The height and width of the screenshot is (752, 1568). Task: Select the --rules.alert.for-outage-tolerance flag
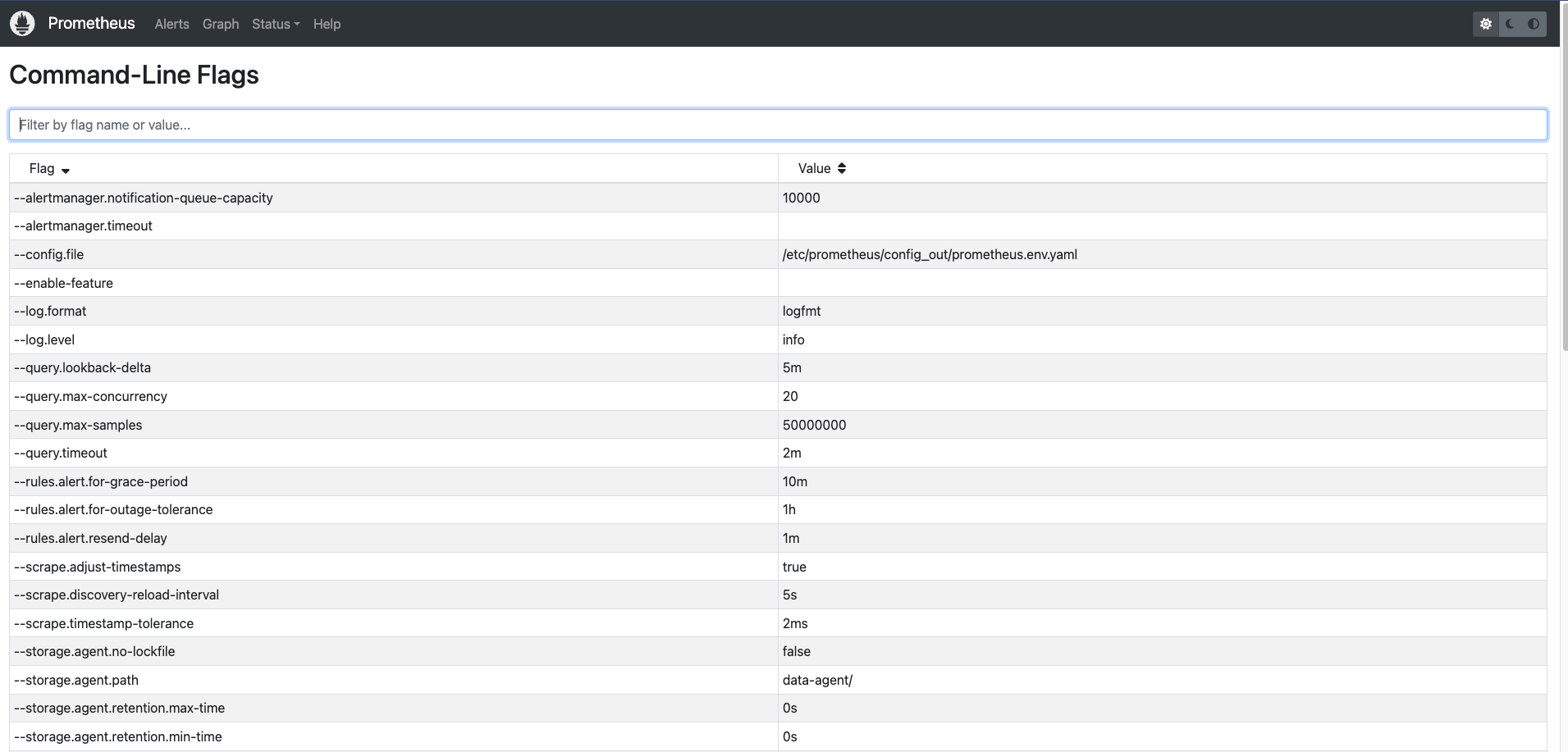pos(113,509)
